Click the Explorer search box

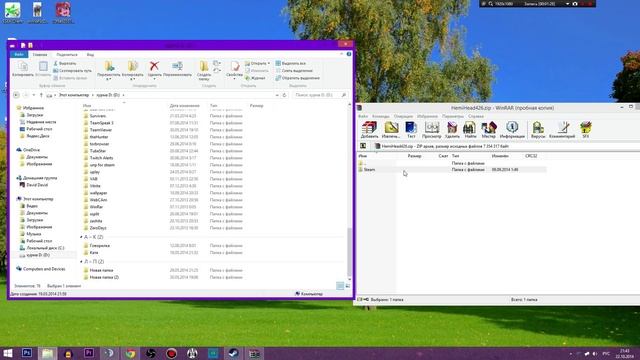[x=320, y=95]
